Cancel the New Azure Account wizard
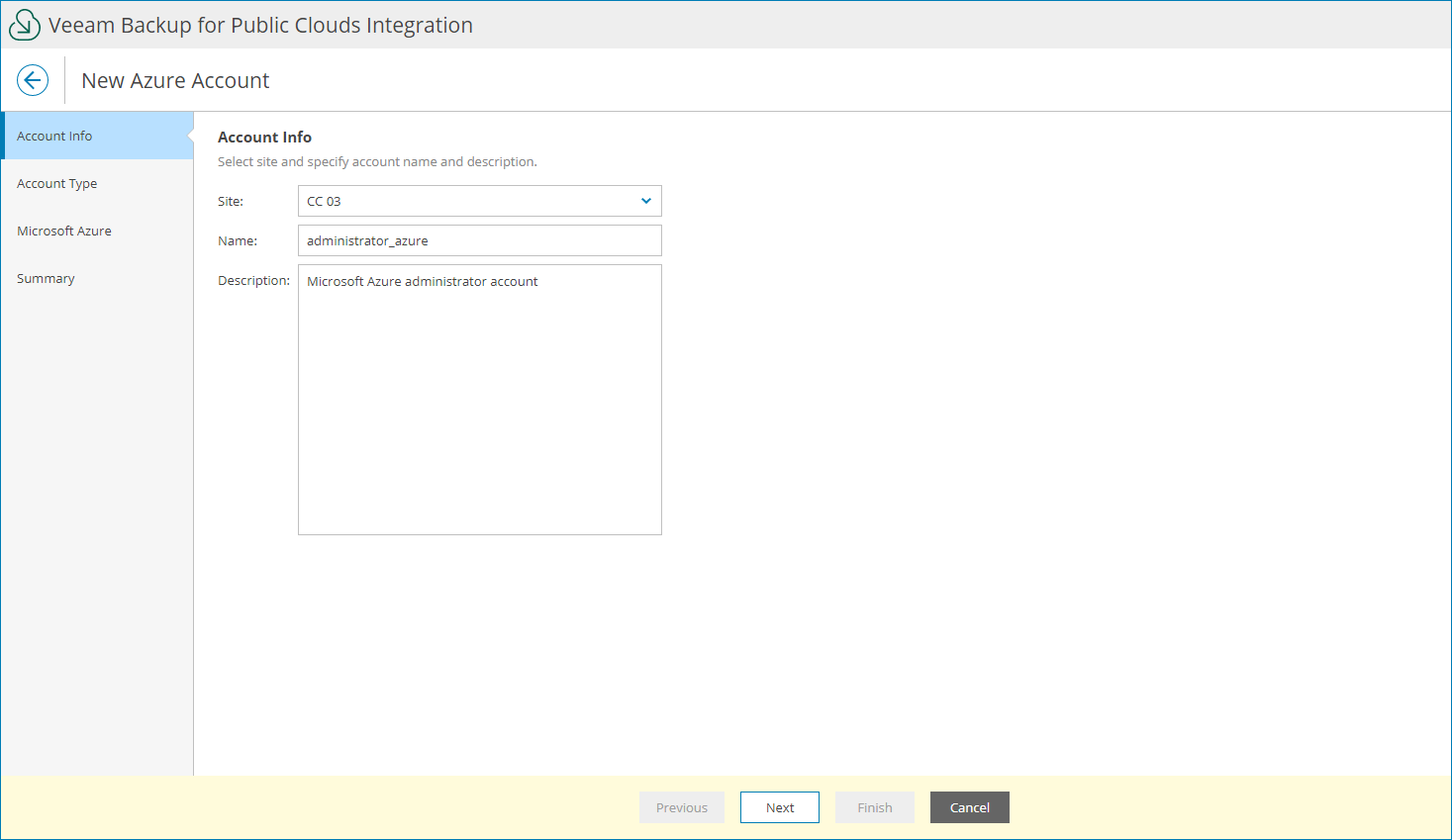Screen dimensions: 1452x840 click(x=968, y=806)
